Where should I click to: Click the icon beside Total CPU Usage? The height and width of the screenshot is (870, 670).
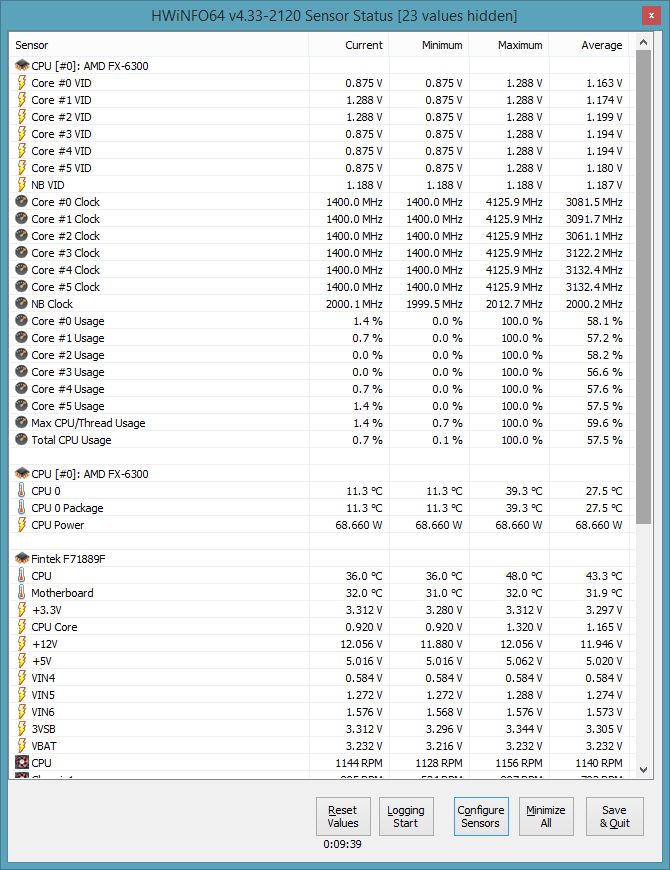pos(22,439)
